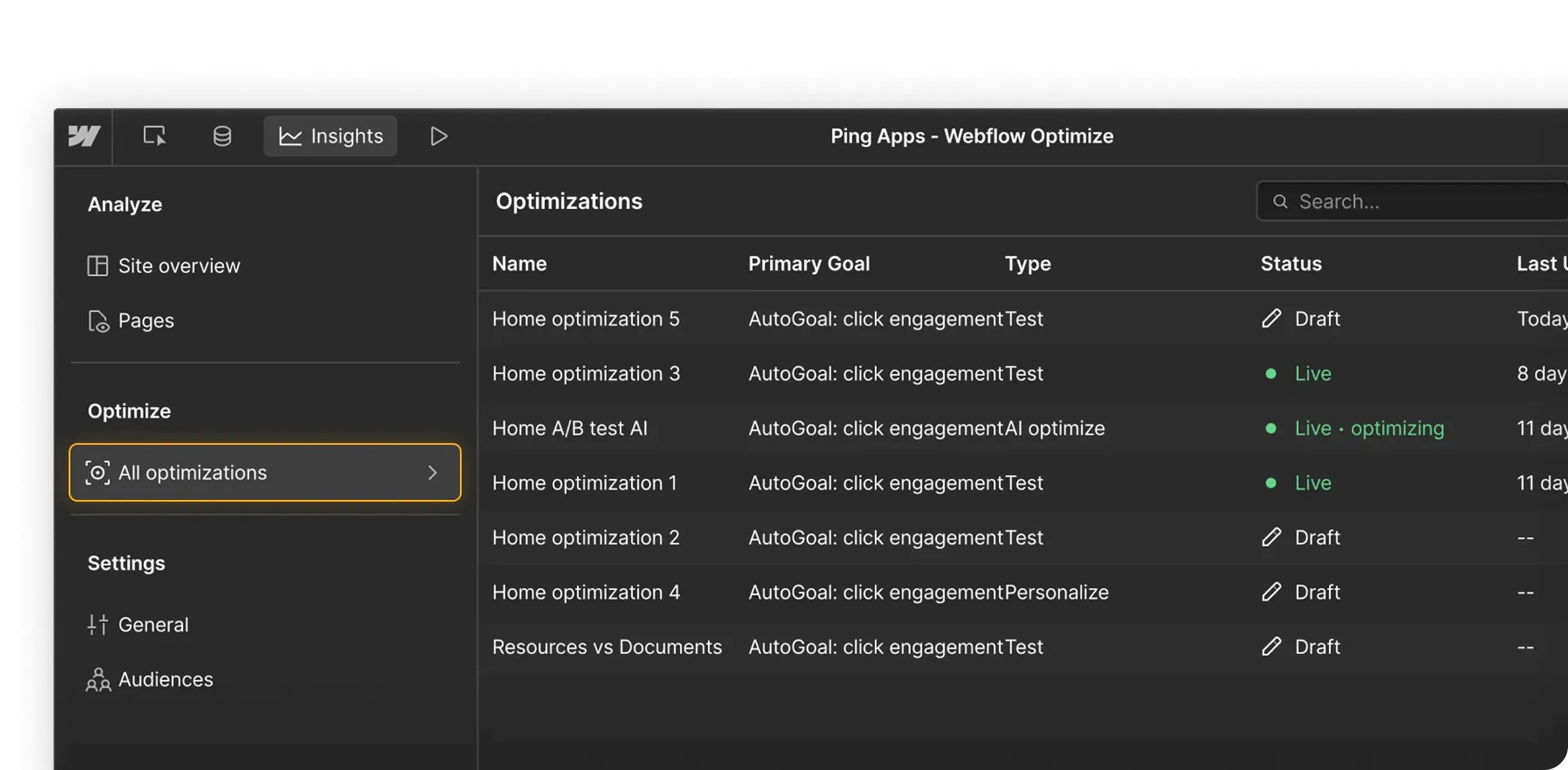
Task: Open the Webflow logo menu
Action: [84, 136]
